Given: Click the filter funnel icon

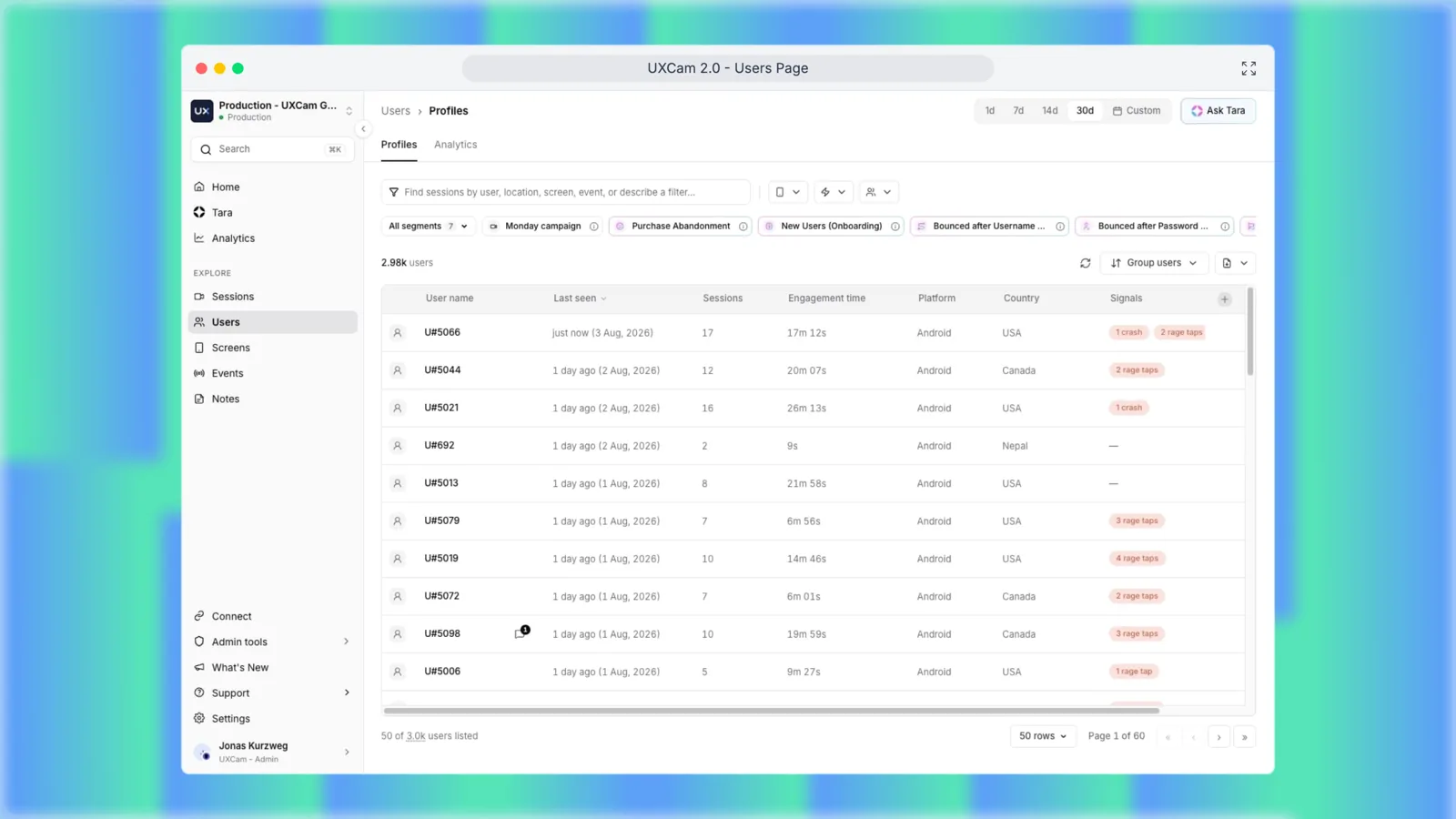Looking at the screenshot, I should click(x=394, y=192).
